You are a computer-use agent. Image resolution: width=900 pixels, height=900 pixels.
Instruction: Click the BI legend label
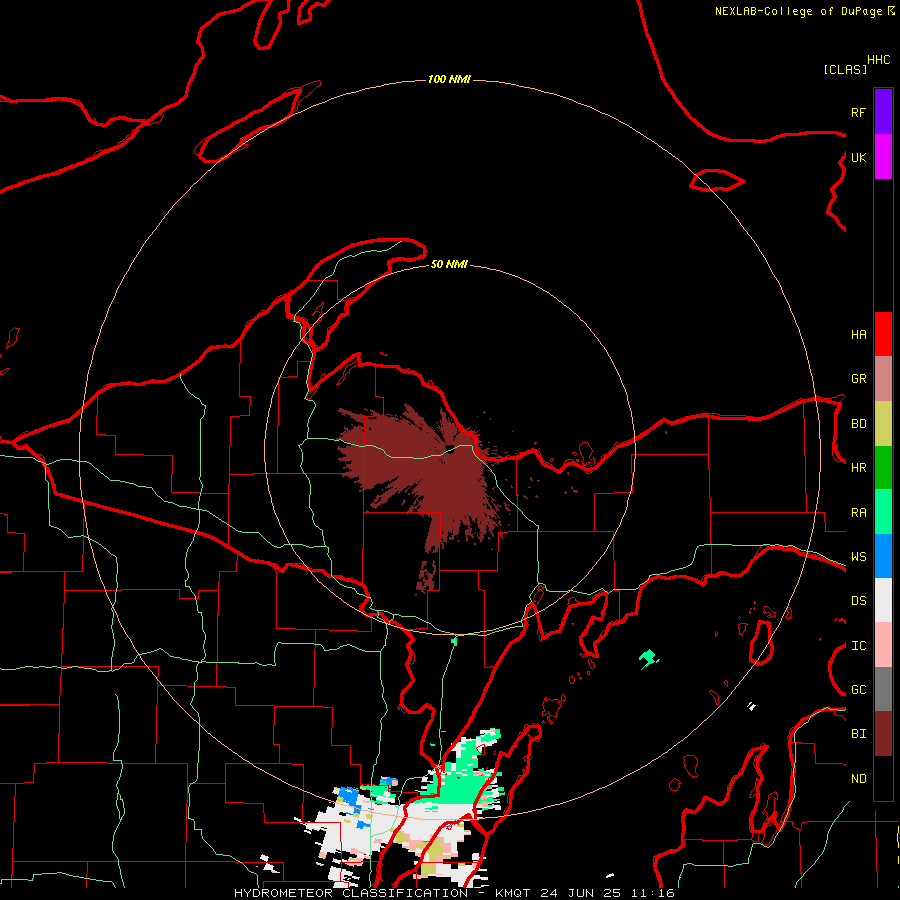[x=858, y=734]
